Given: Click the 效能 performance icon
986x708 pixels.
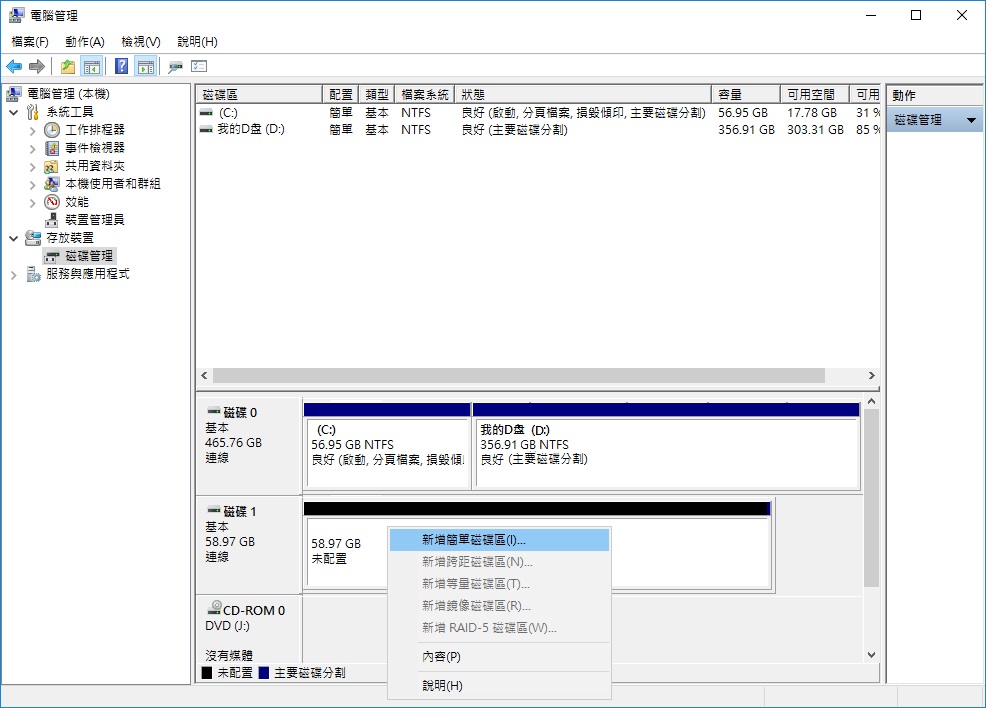Looking at the screenshot, I should [x=52, y=202].
